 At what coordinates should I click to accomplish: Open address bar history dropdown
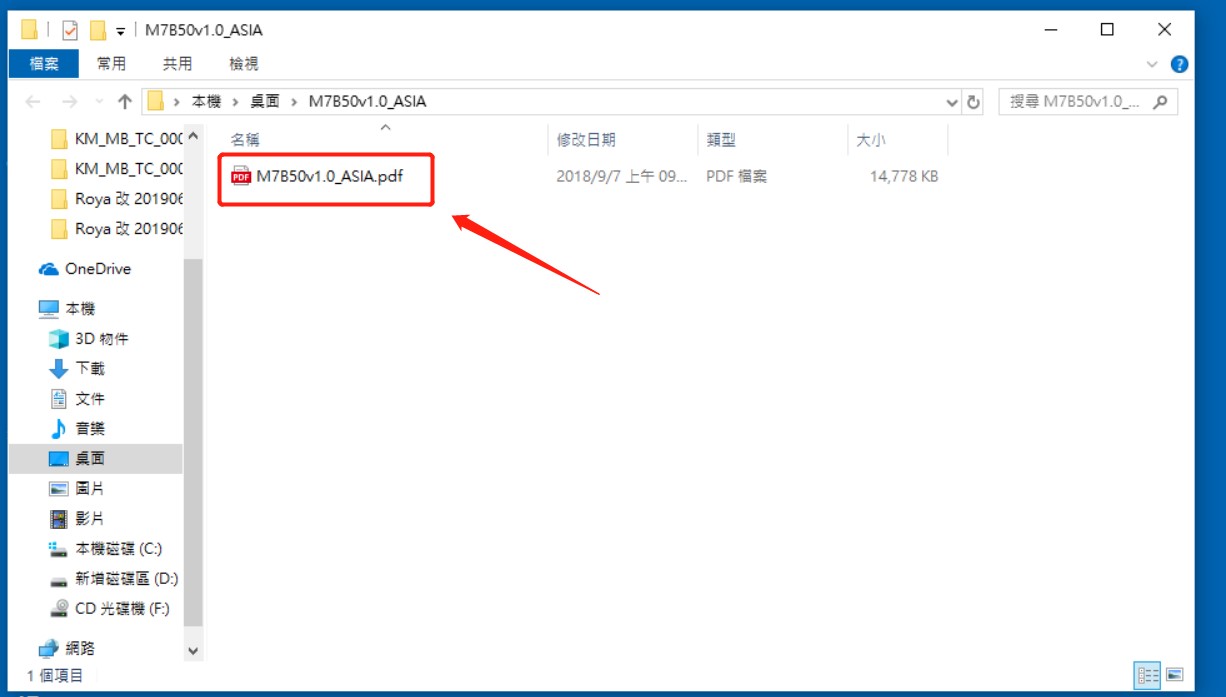951,102
